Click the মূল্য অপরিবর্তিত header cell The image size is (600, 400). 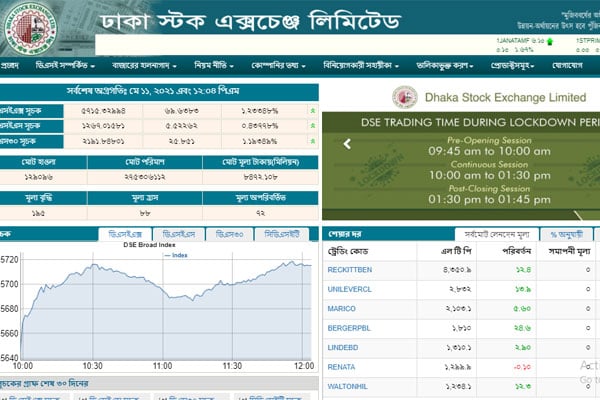coord(261,198)
